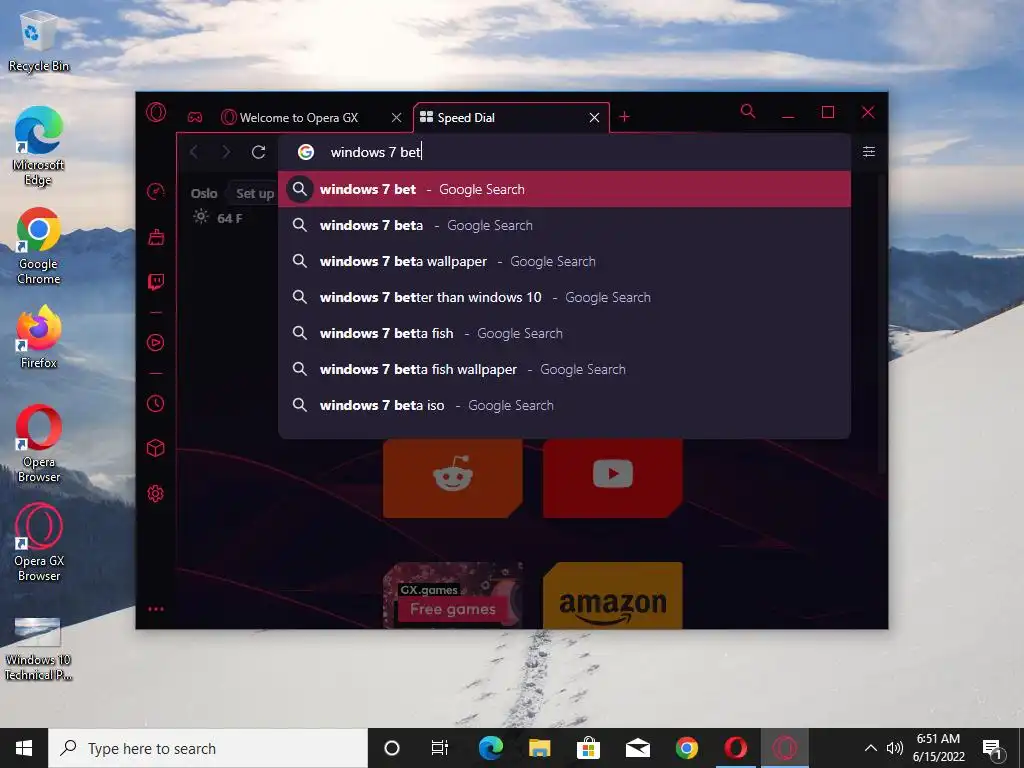
Task: Choose 'windows 7 better than windows 10'
Action: [x=564, y=297]
